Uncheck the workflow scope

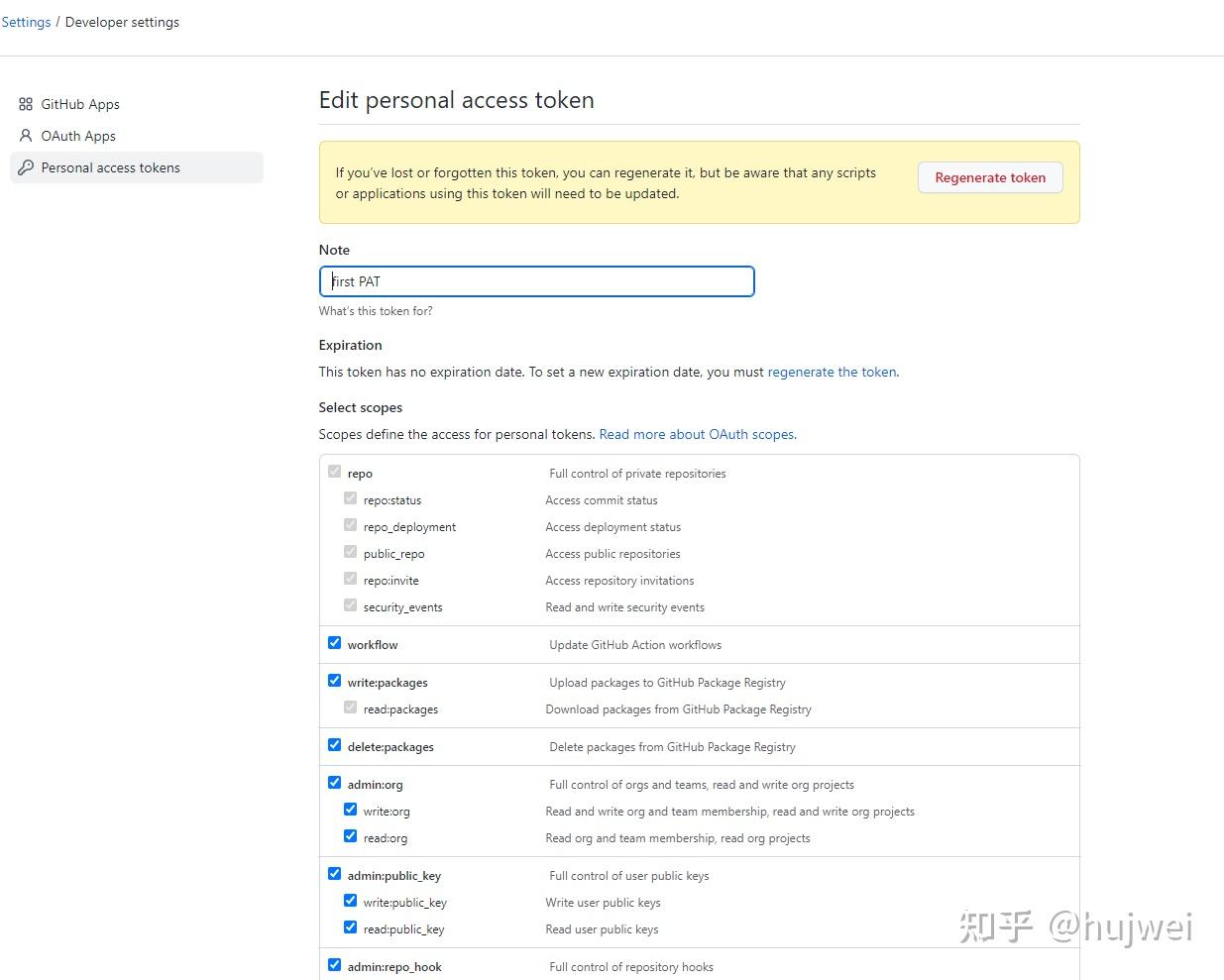(x=334, y=642)
